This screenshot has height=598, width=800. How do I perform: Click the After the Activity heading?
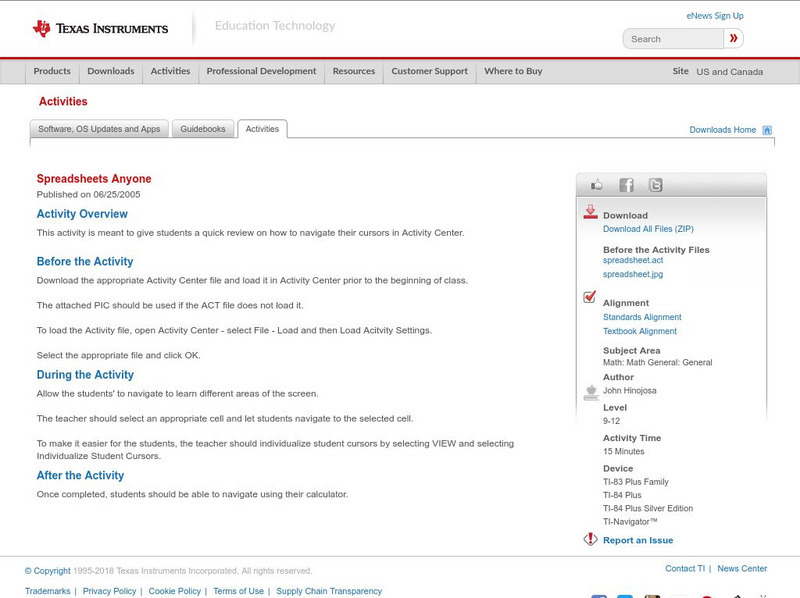pyautogui.click(x=80, y=475)
